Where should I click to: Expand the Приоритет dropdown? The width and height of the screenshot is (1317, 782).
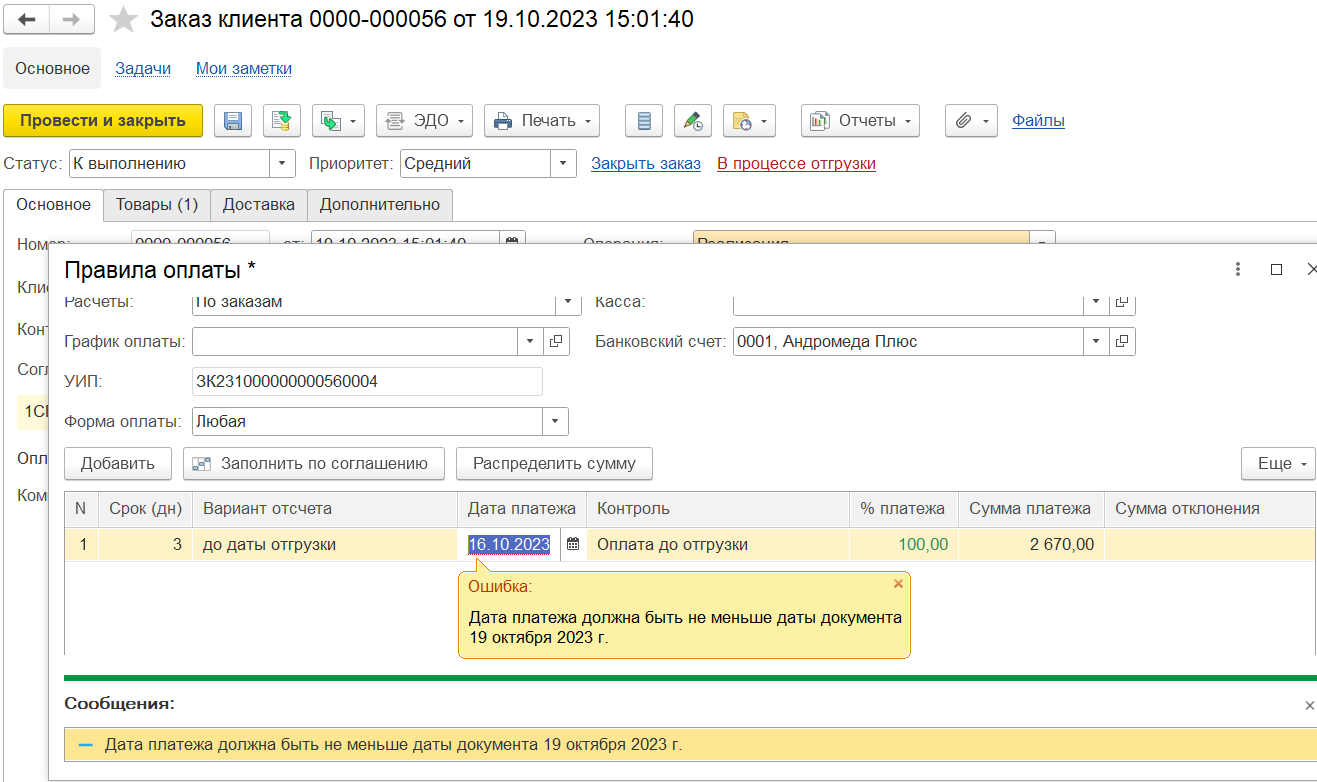point(564,164)
